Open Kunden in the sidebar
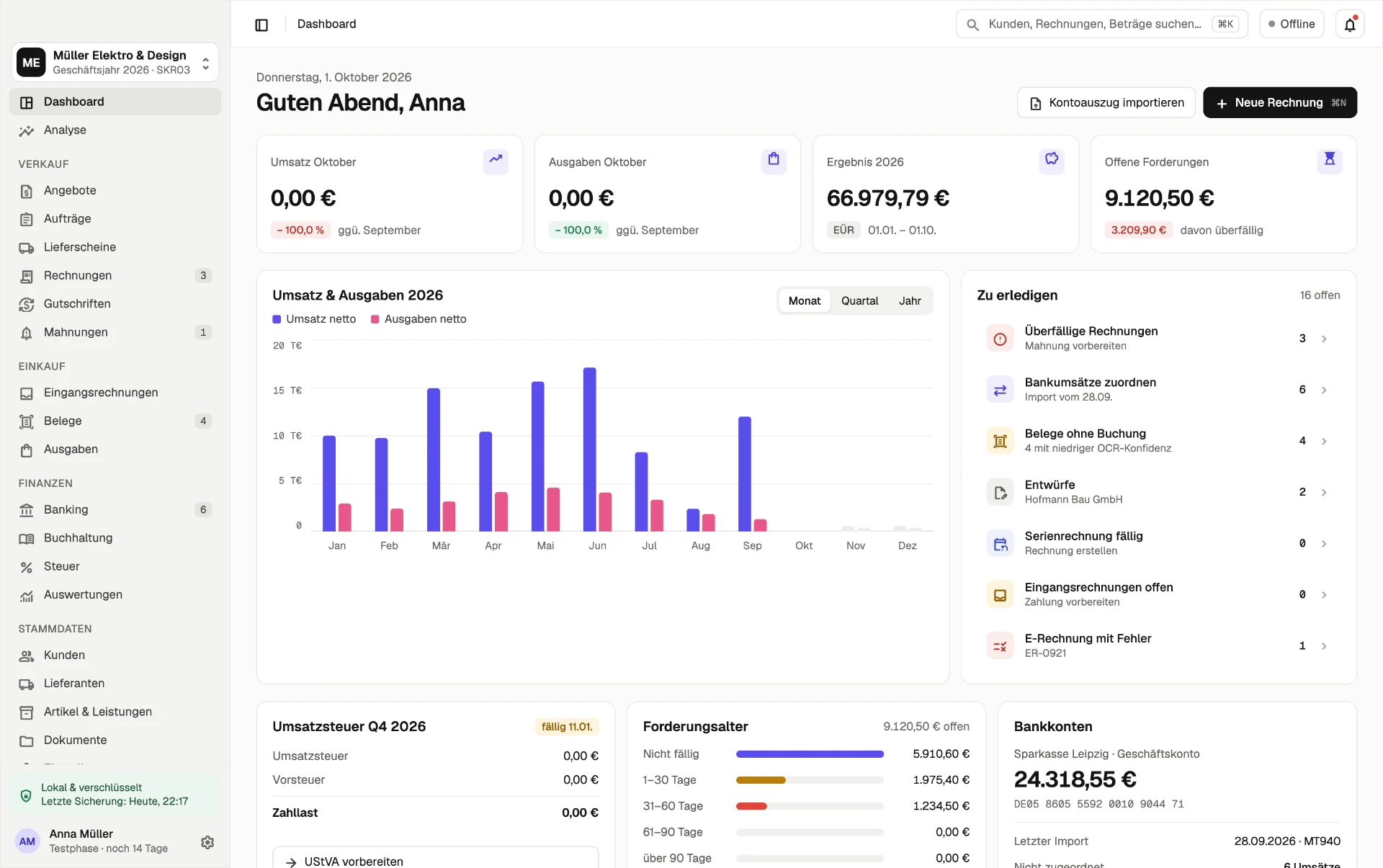The image size is (1383, 868). pyautogui.click(x=115, y=656)
